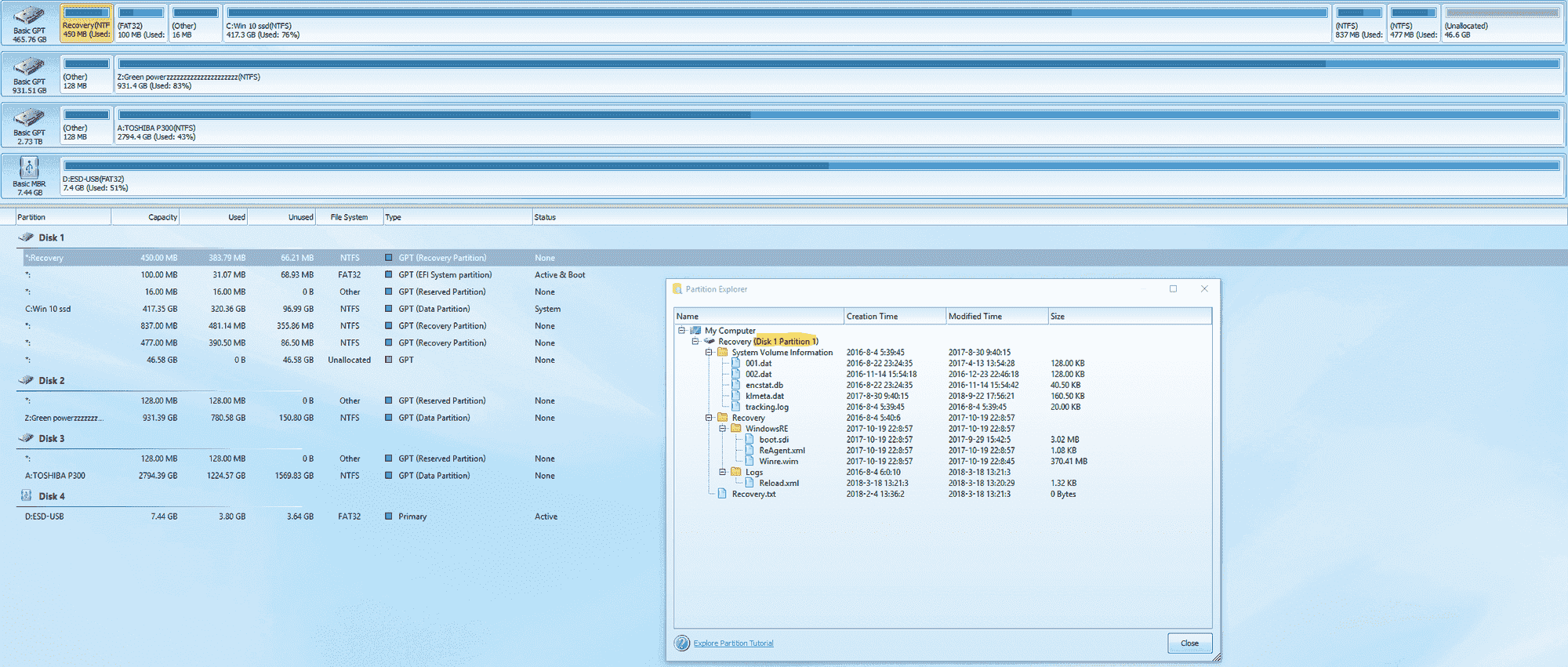Viewport: 1568px width, 667px height.
Task: Select the tracking.log file name
Action: (767, 407)
